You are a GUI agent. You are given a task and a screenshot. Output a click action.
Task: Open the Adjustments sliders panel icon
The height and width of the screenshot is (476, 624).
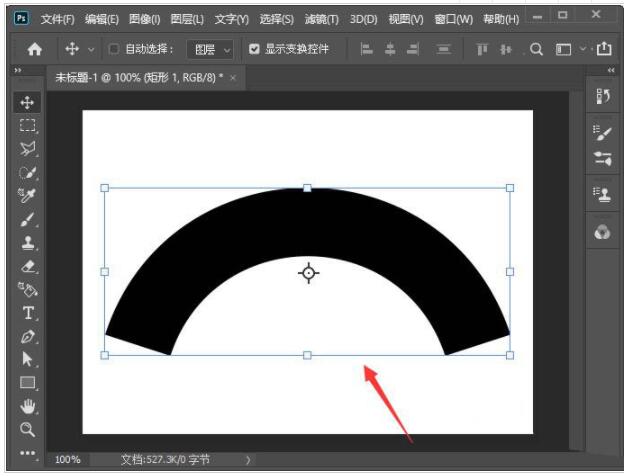[603, 158]
